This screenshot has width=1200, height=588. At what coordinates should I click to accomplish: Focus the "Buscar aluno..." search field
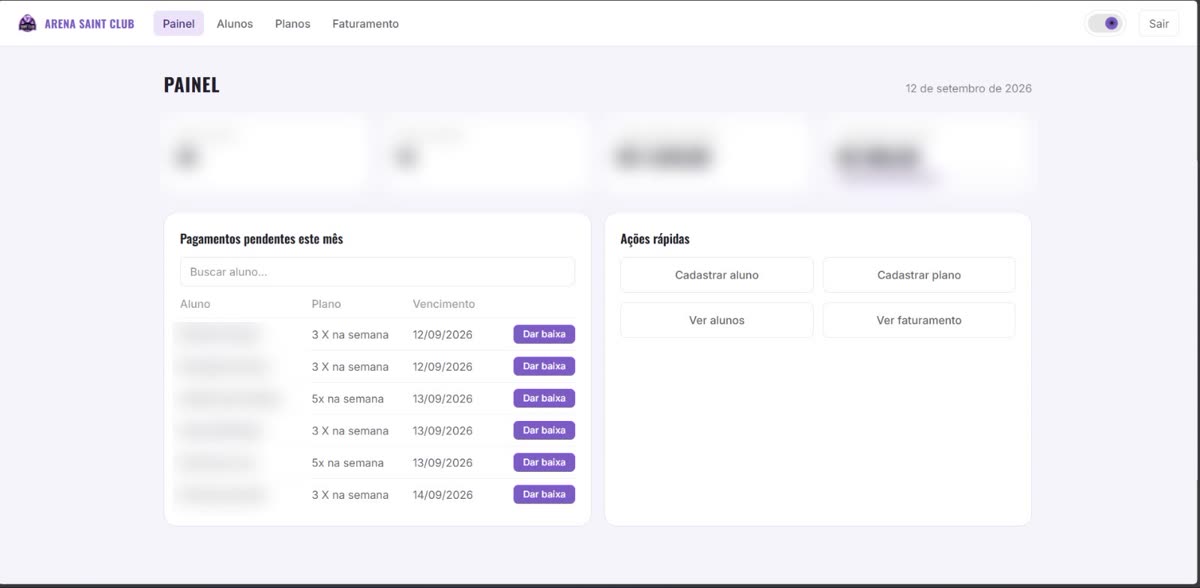tap(377, 272)
